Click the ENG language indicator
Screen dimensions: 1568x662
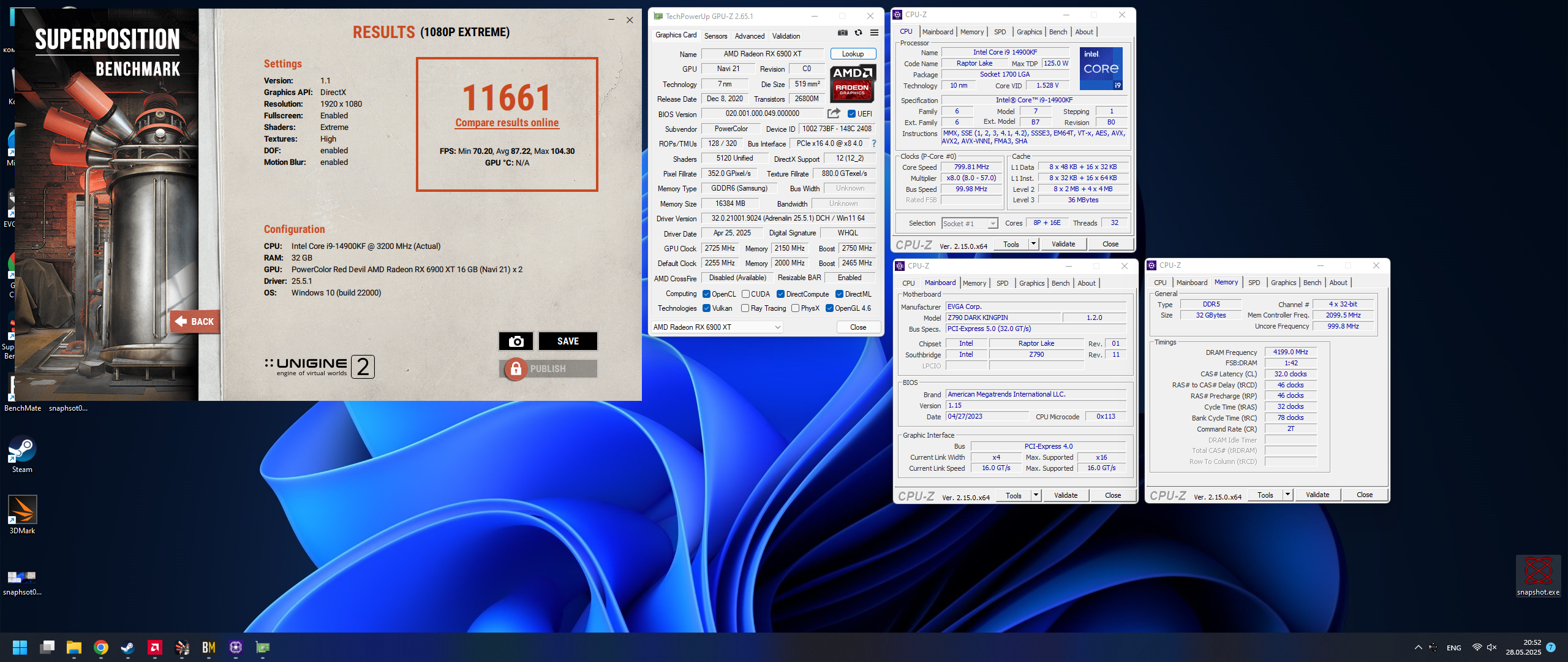tap(1454, 648)
